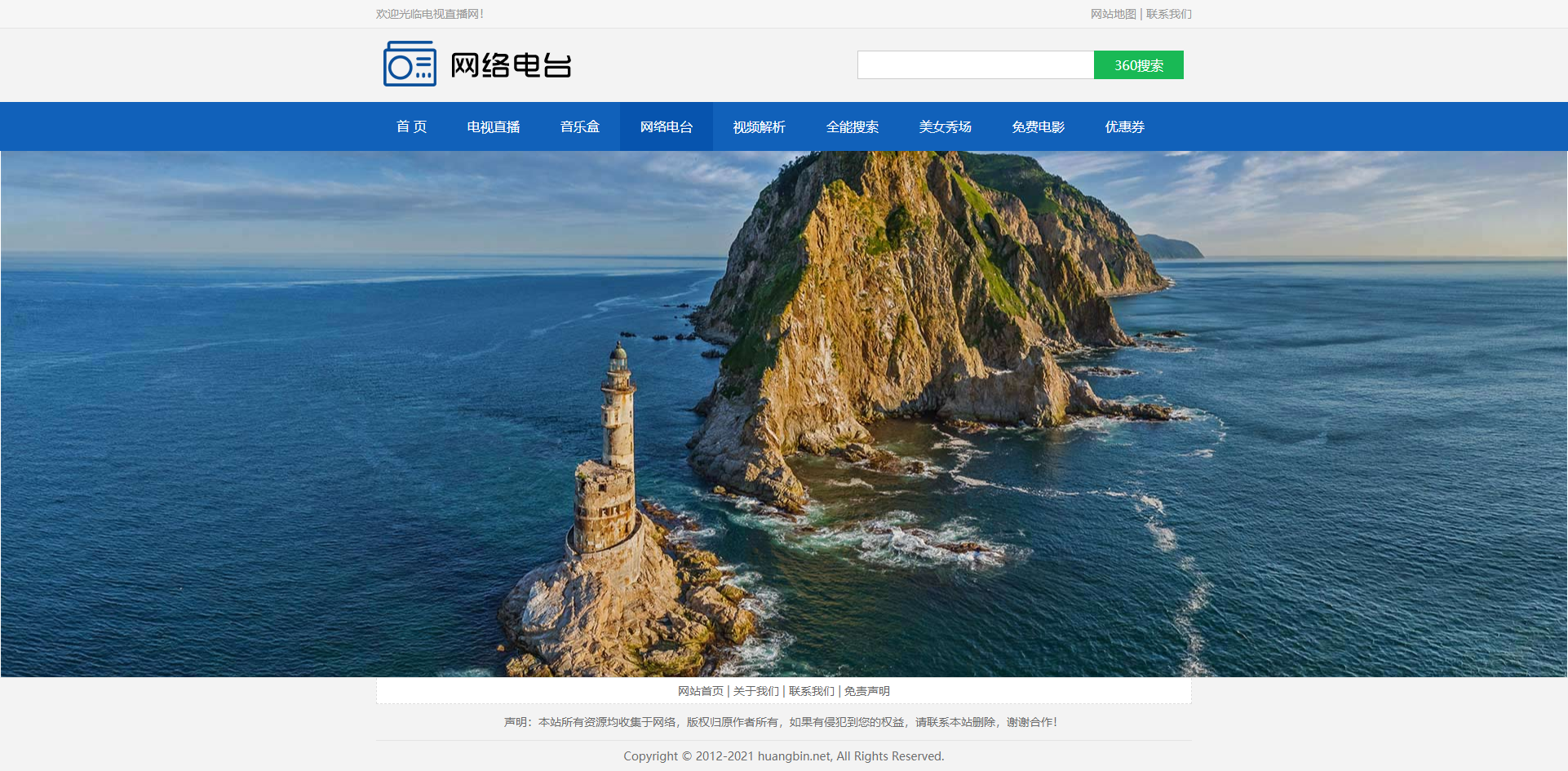Screen dimensions: 1568x771
Task: Open the 音乐盒 nav item
Action: click(x=580, y=126)
